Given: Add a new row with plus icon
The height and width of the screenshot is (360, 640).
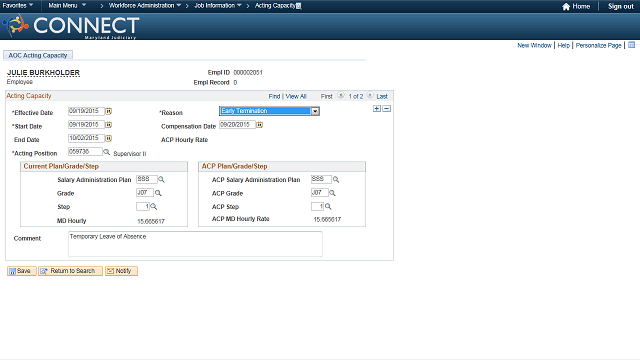Looking at the screenshot, I should [377, 109].
